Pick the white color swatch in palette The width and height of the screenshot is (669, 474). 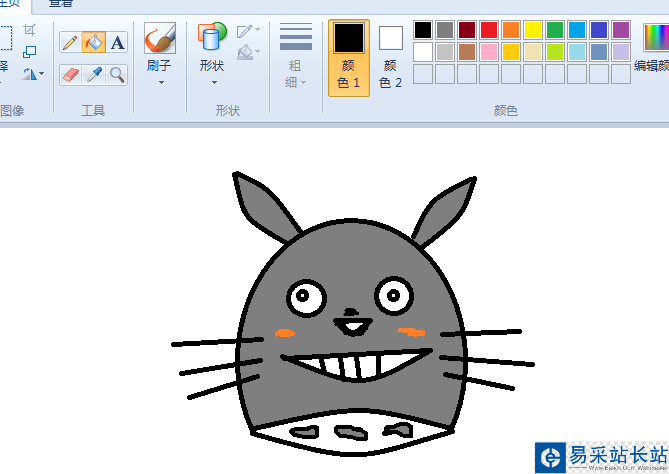coord(423,52)
